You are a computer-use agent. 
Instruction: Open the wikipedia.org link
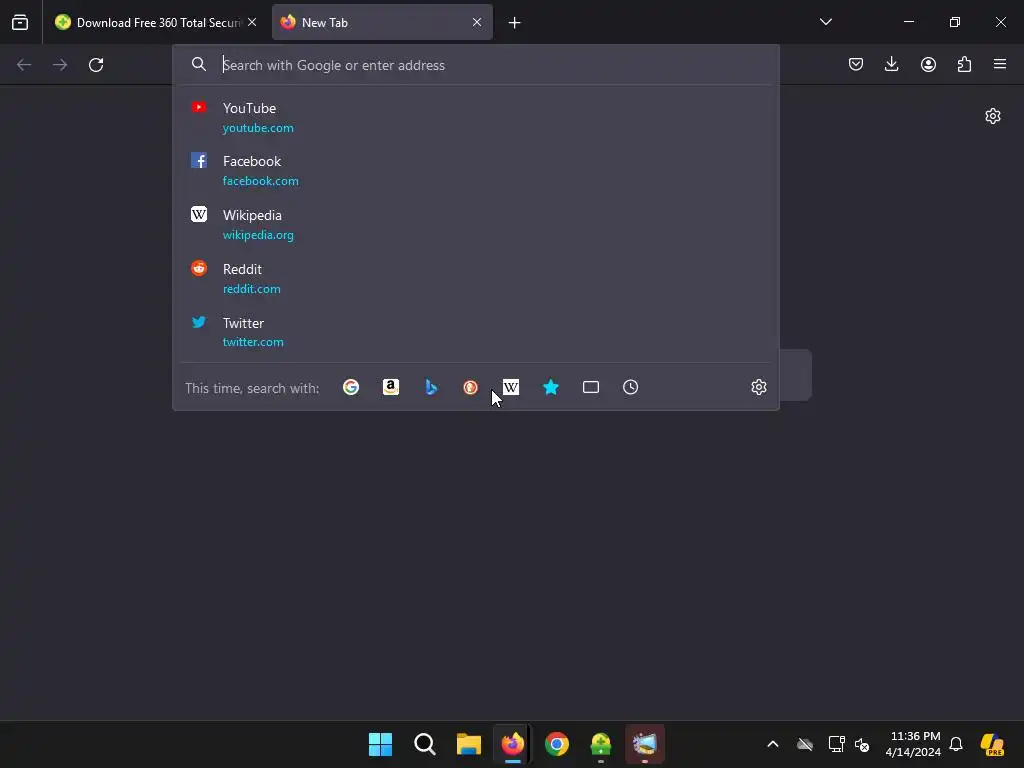[x=258, y=235]
